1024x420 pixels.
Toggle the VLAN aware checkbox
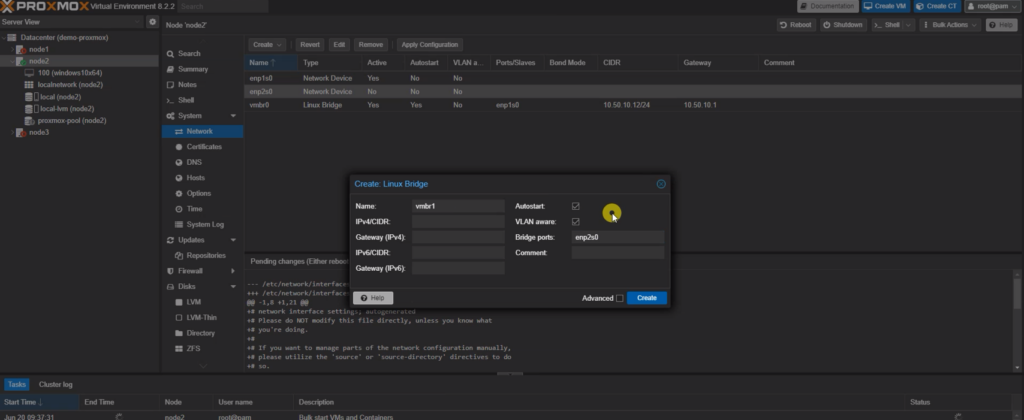click(x=575, y=221)
